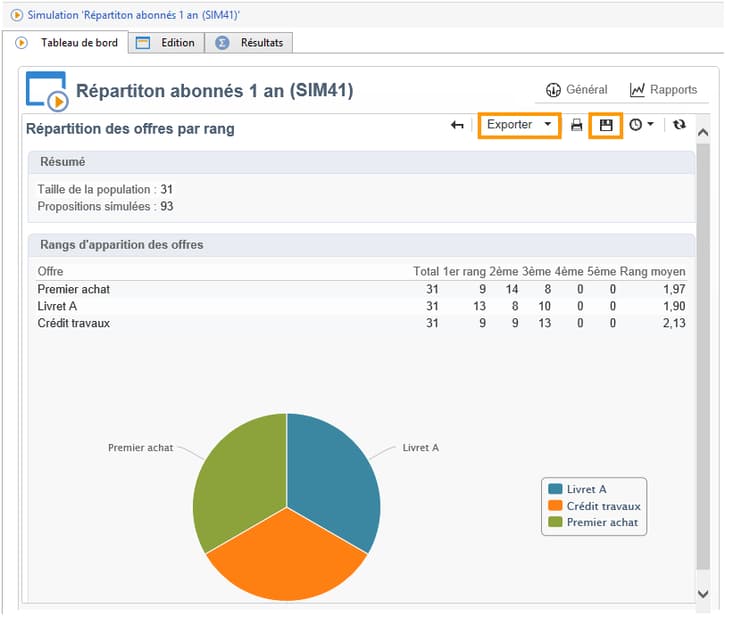Click the refresh icon
This screenshot has width=750, height=625.
point(679,124)
